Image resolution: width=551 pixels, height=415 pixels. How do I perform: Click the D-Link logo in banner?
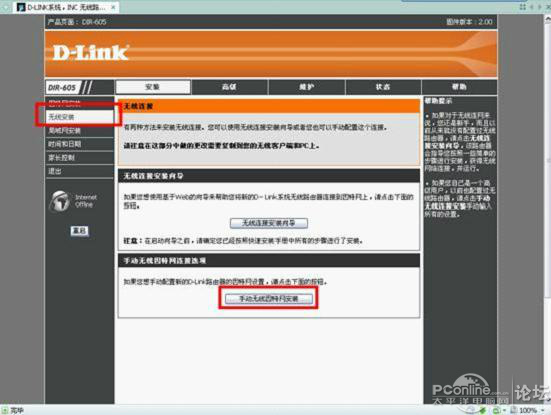pyautogui.click(x=91, y=53)
